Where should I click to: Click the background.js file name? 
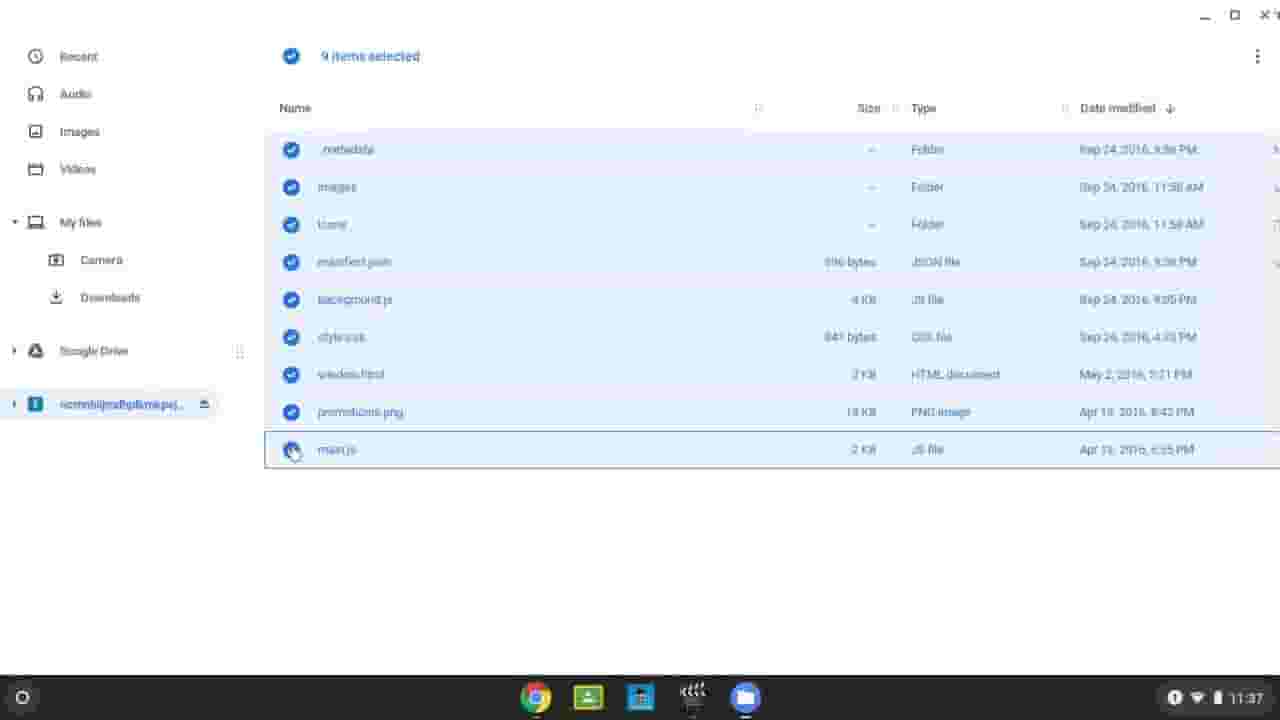click(x=355, y=300)
